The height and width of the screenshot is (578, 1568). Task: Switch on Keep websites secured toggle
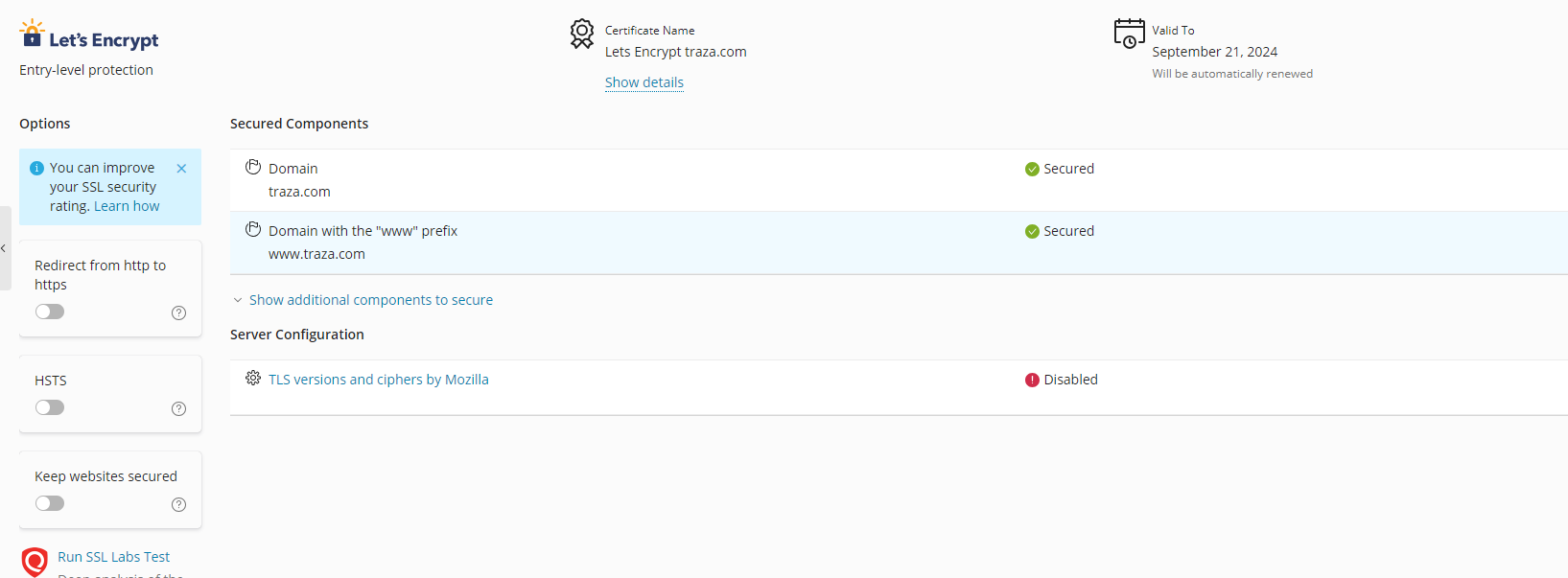(x=50, y=503)
